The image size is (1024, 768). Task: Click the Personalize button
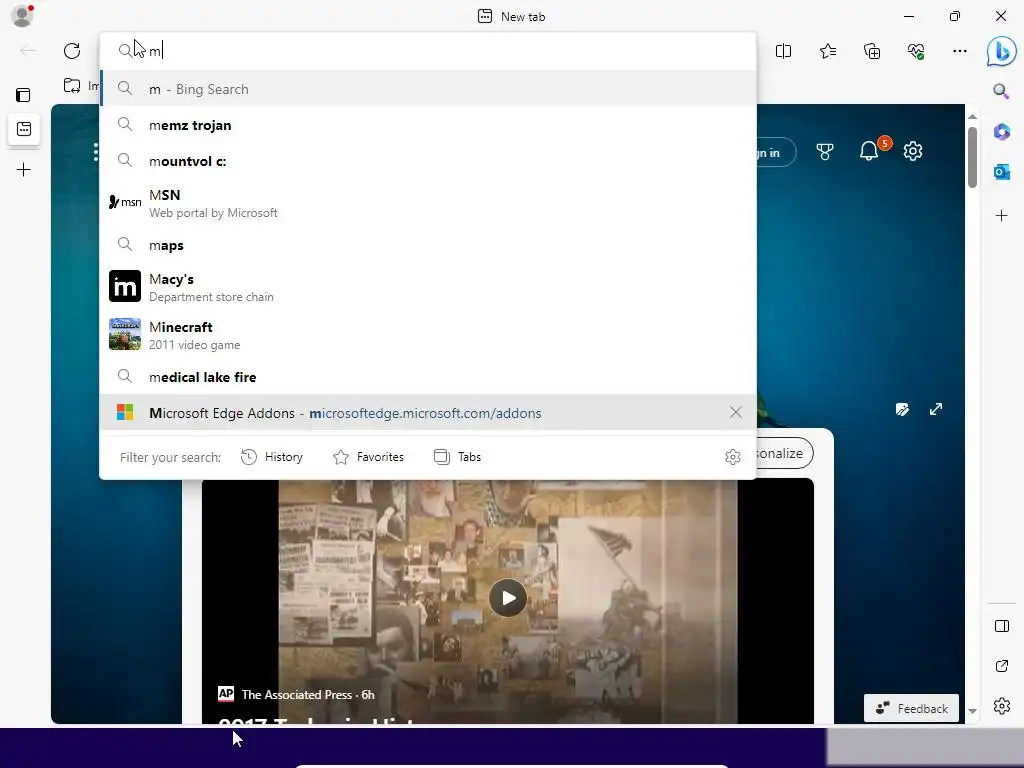click(784, 453)
